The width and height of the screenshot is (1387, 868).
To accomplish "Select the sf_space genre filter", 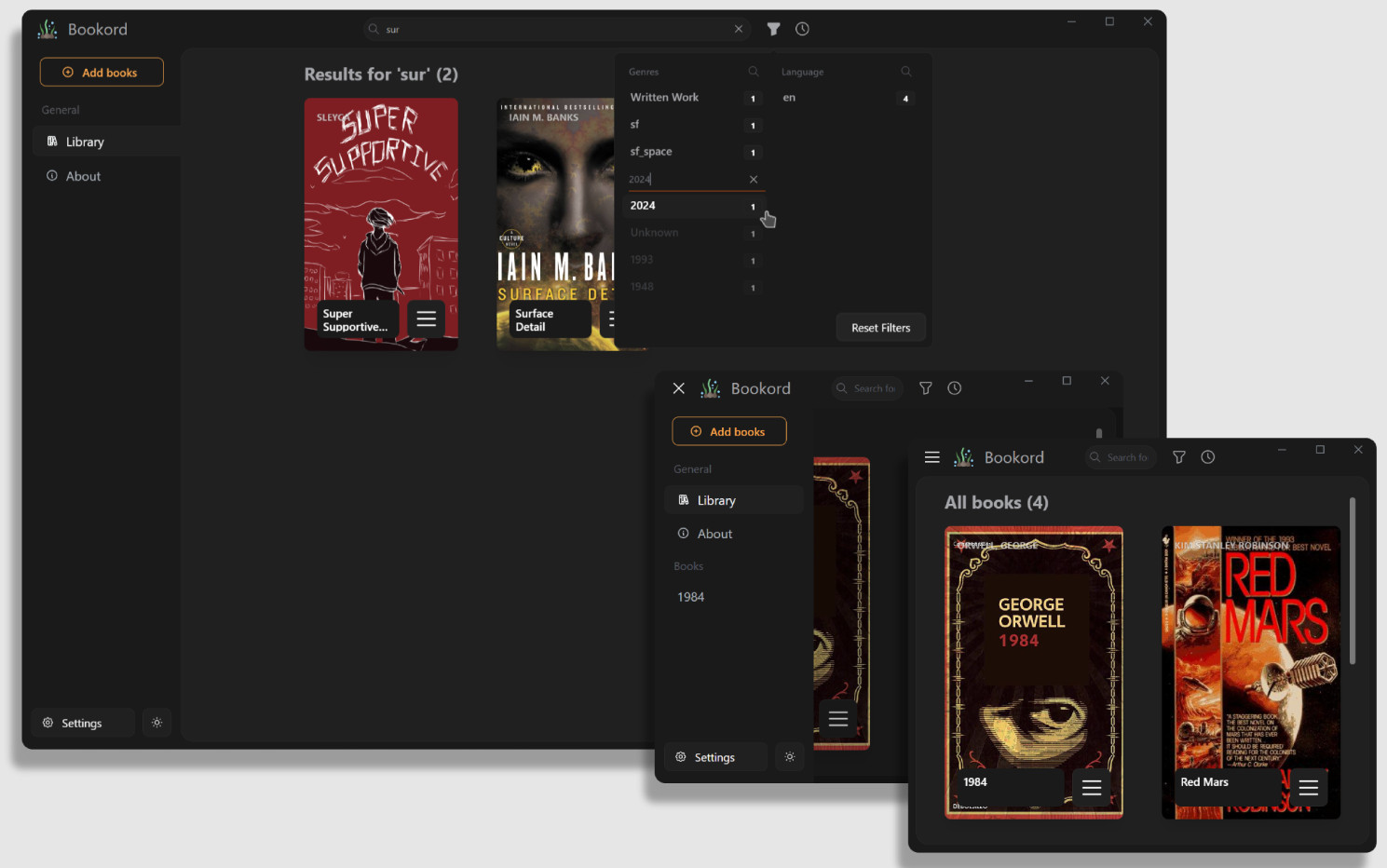I will 694,152.
